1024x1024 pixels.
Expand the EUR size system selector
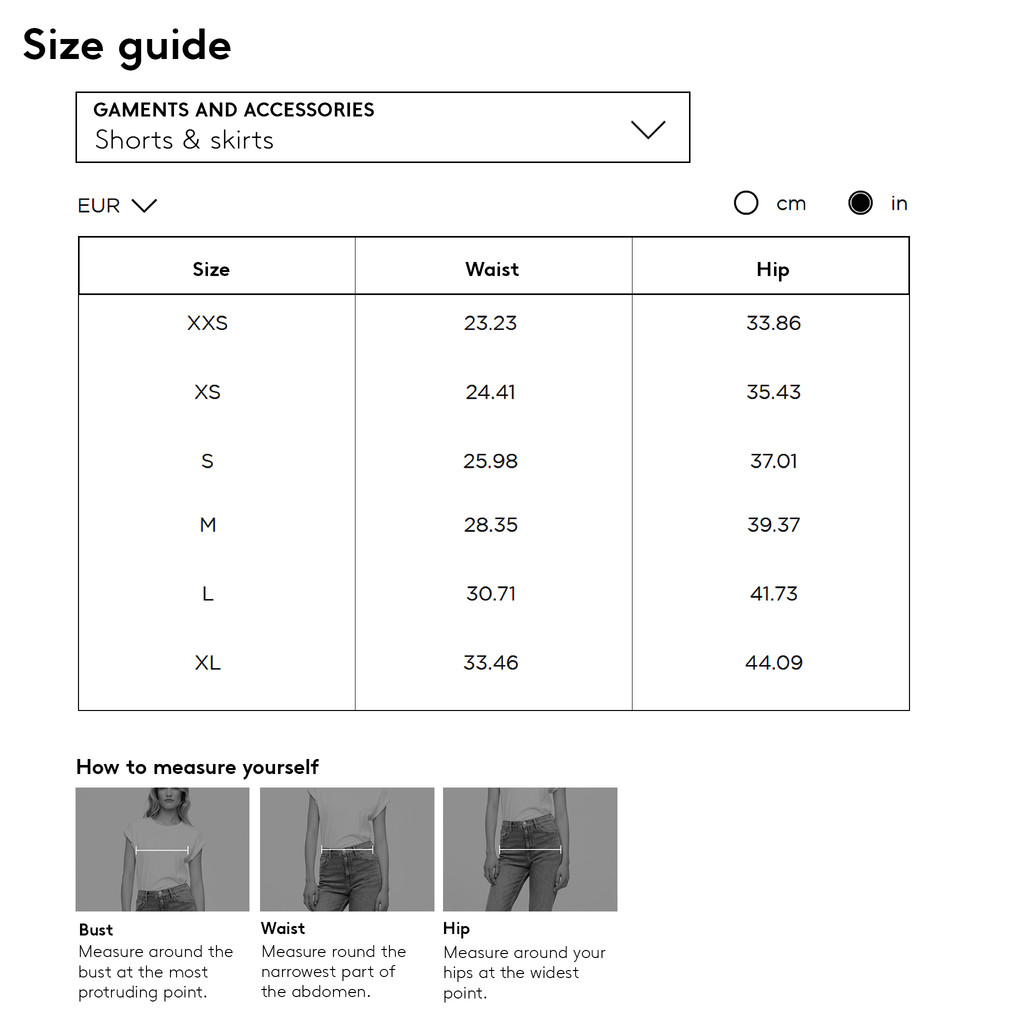[x=118, y=206]
